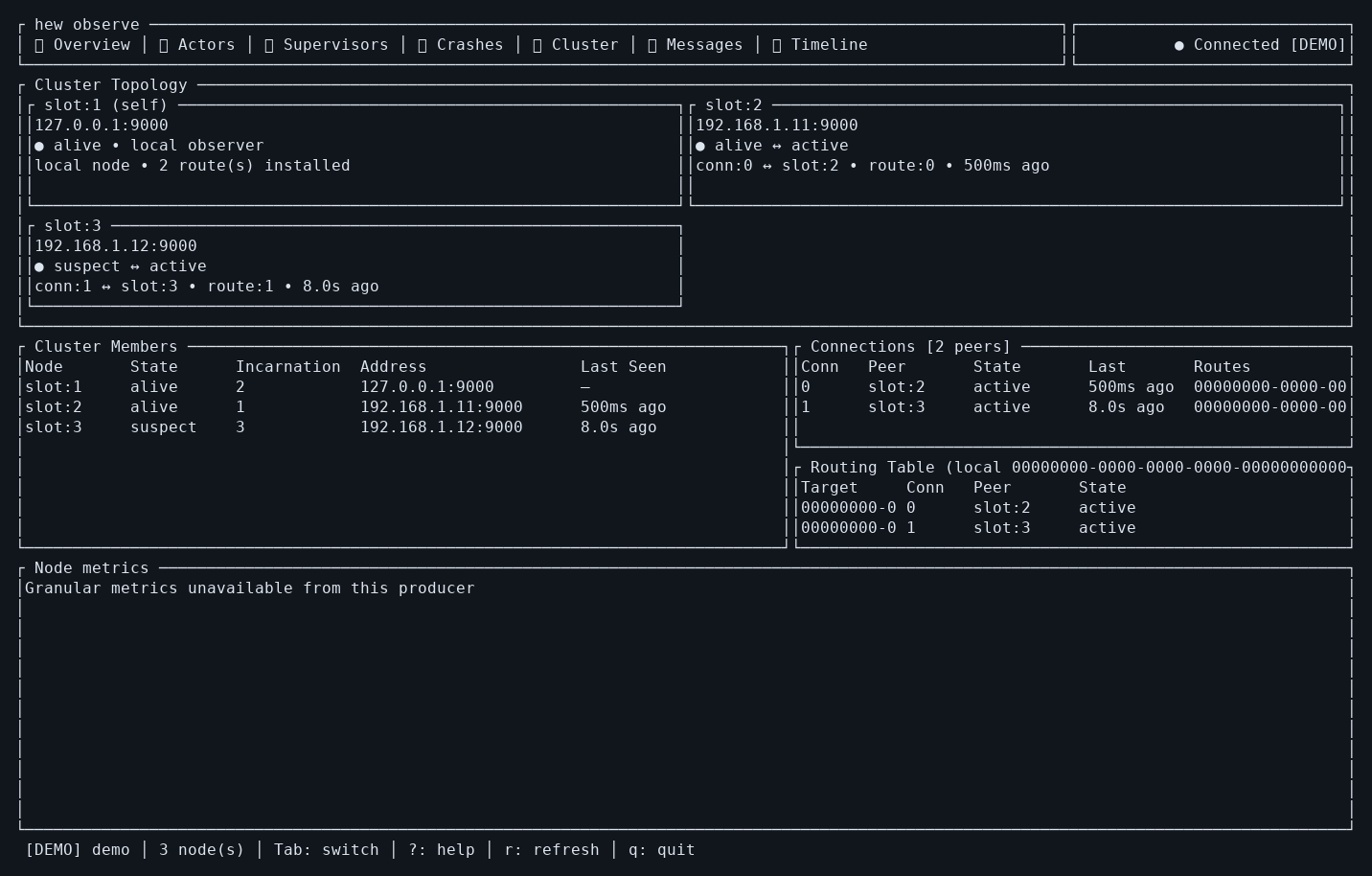Viewport: 1372px width, 876px height.
Task: Click the Connections [2 peers] panel title
Action: pyautogui.click(x=911, y=347)
